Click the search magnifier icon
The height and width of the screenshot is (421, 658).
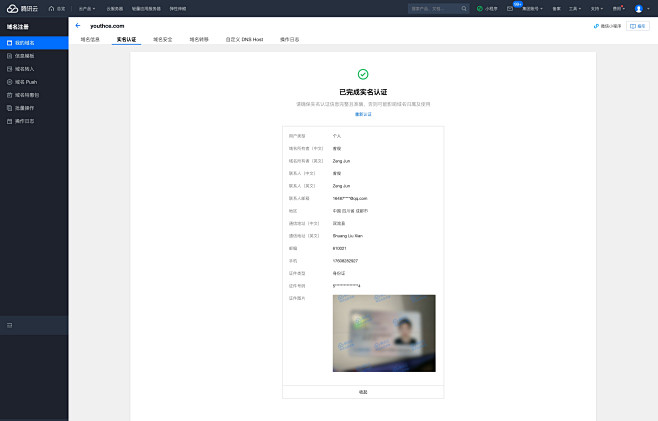coord(464,8)
